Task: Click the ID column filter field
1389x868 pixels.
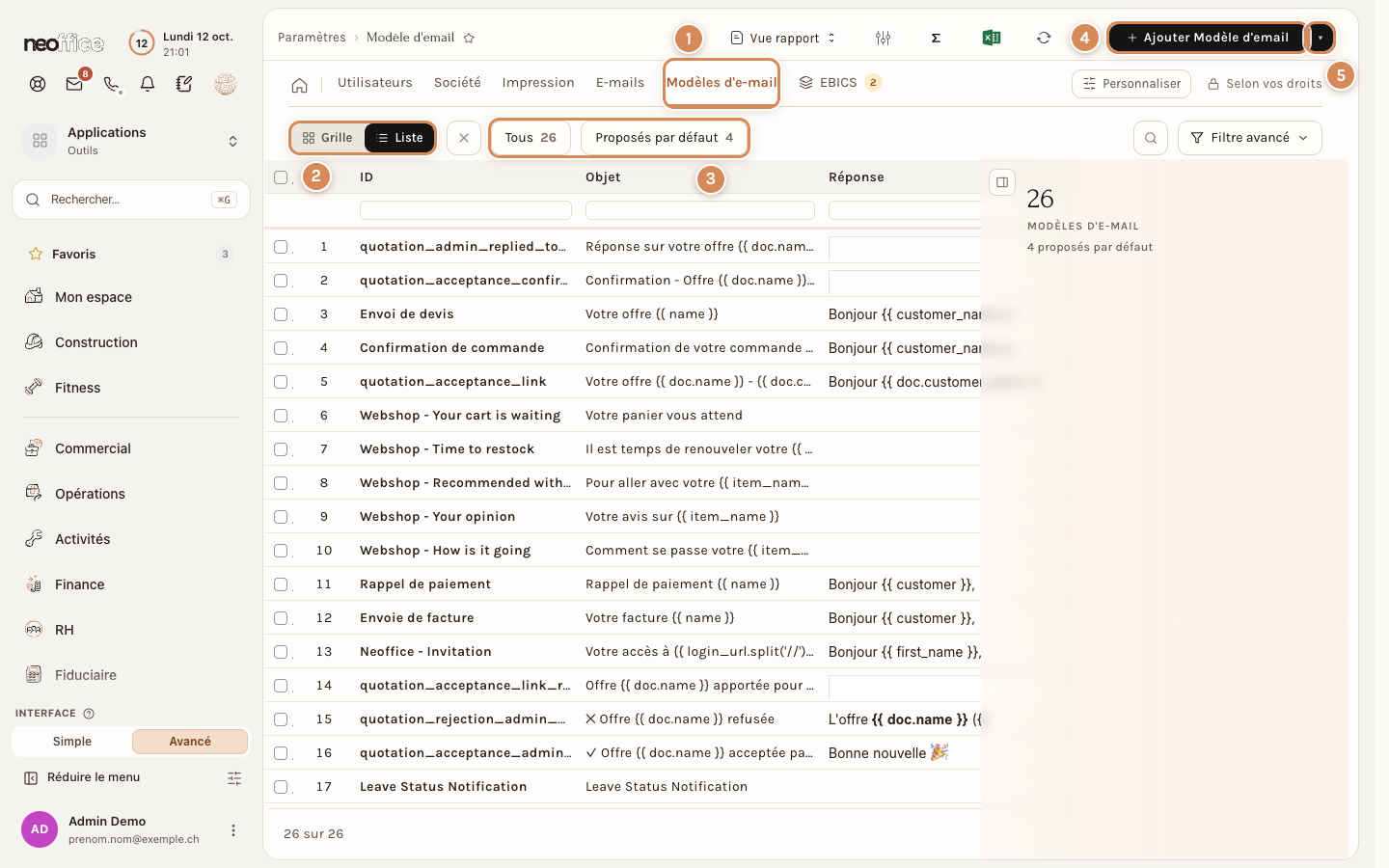Action: tap(465, 210)
